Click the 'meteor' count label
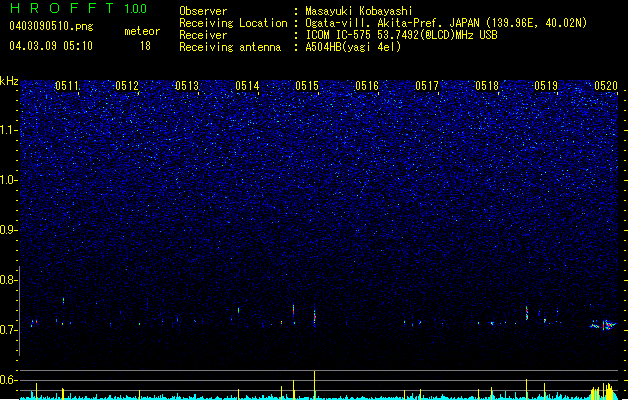 [x=142, y=31]
